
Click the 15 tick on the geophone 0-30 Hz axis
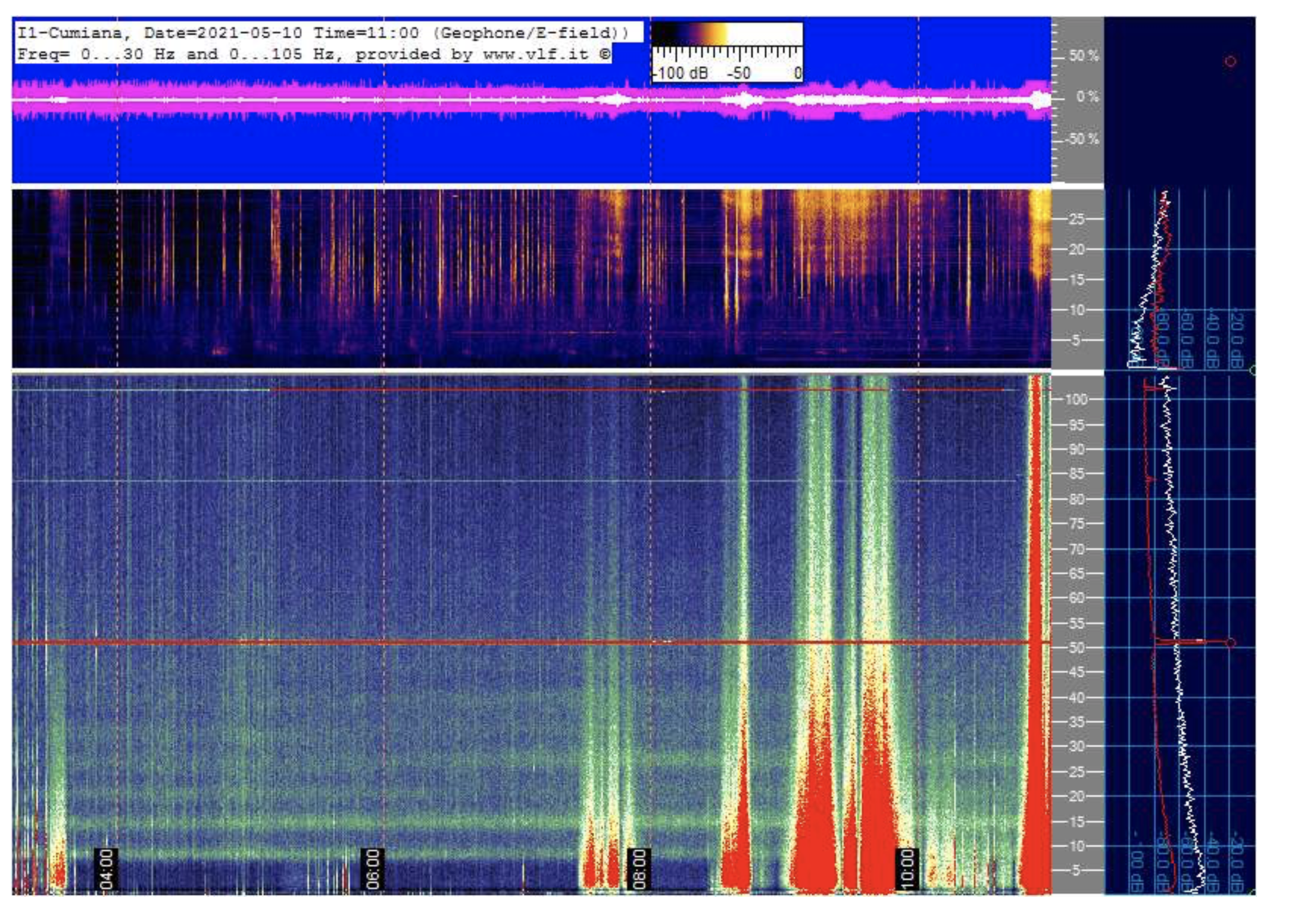pyautogui.click(x=1075, y=279)
